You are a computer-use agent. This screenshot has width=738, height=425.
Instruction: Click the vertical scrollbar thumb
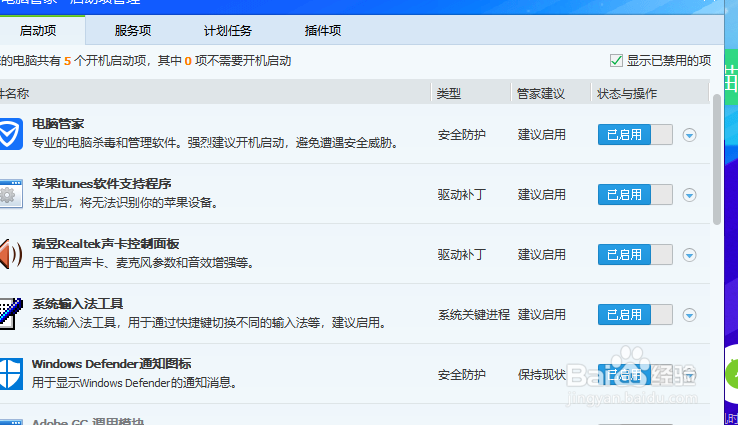(717, 160)
